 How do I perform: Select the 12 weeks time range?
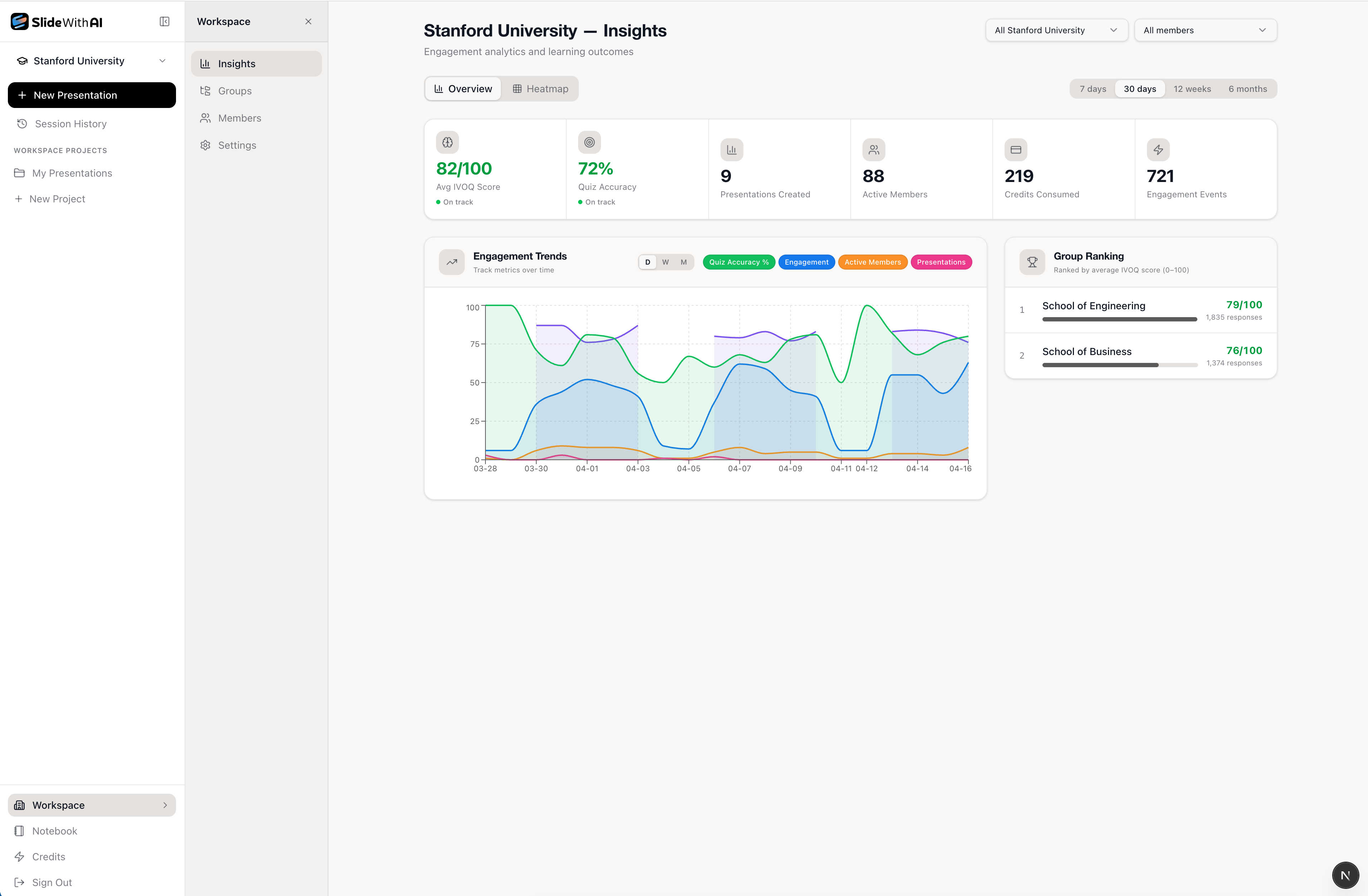click(x=1192, y=89)
